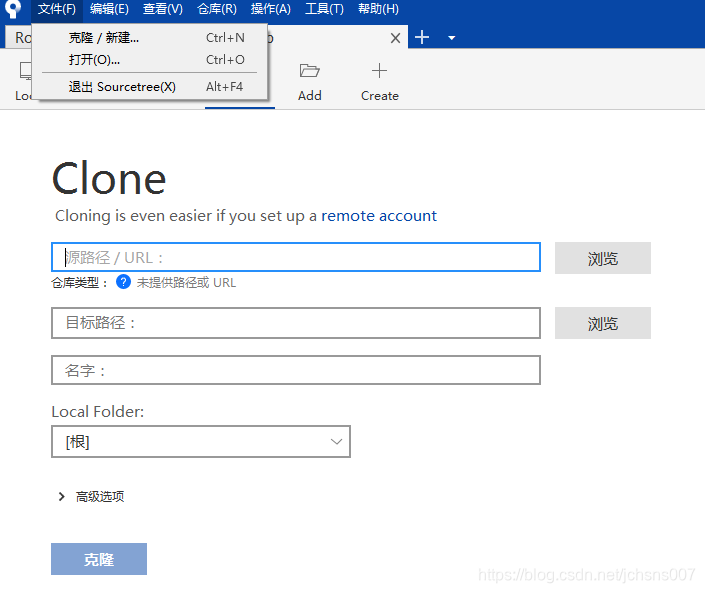Screen dimensions: 705x593
Task: Expand the 高级选项 section
Action: click(92, 496)
